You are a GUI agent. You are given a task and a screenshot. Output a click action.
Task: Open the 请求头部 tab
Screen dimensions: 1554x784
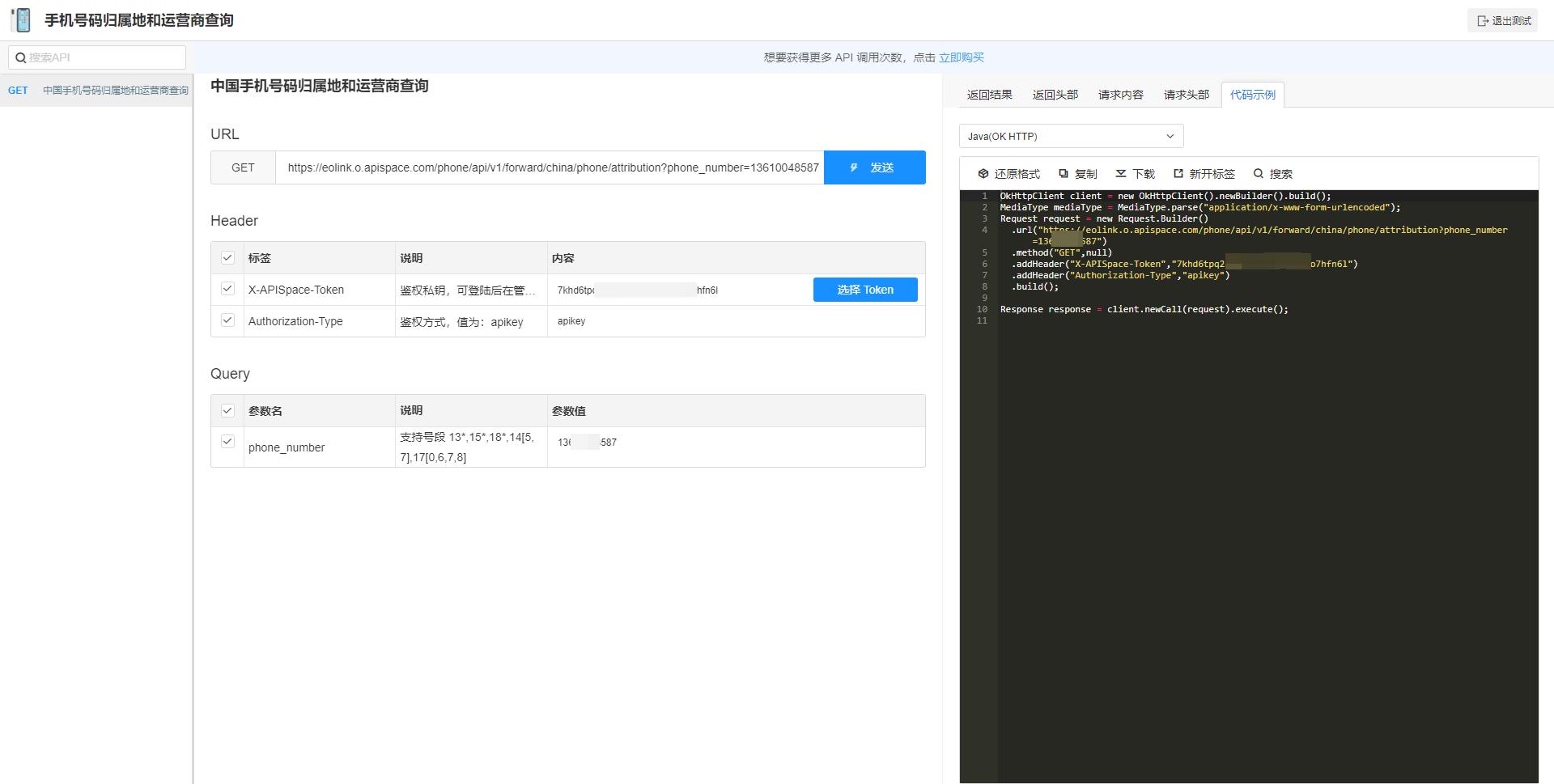[x=1185, y=94]
